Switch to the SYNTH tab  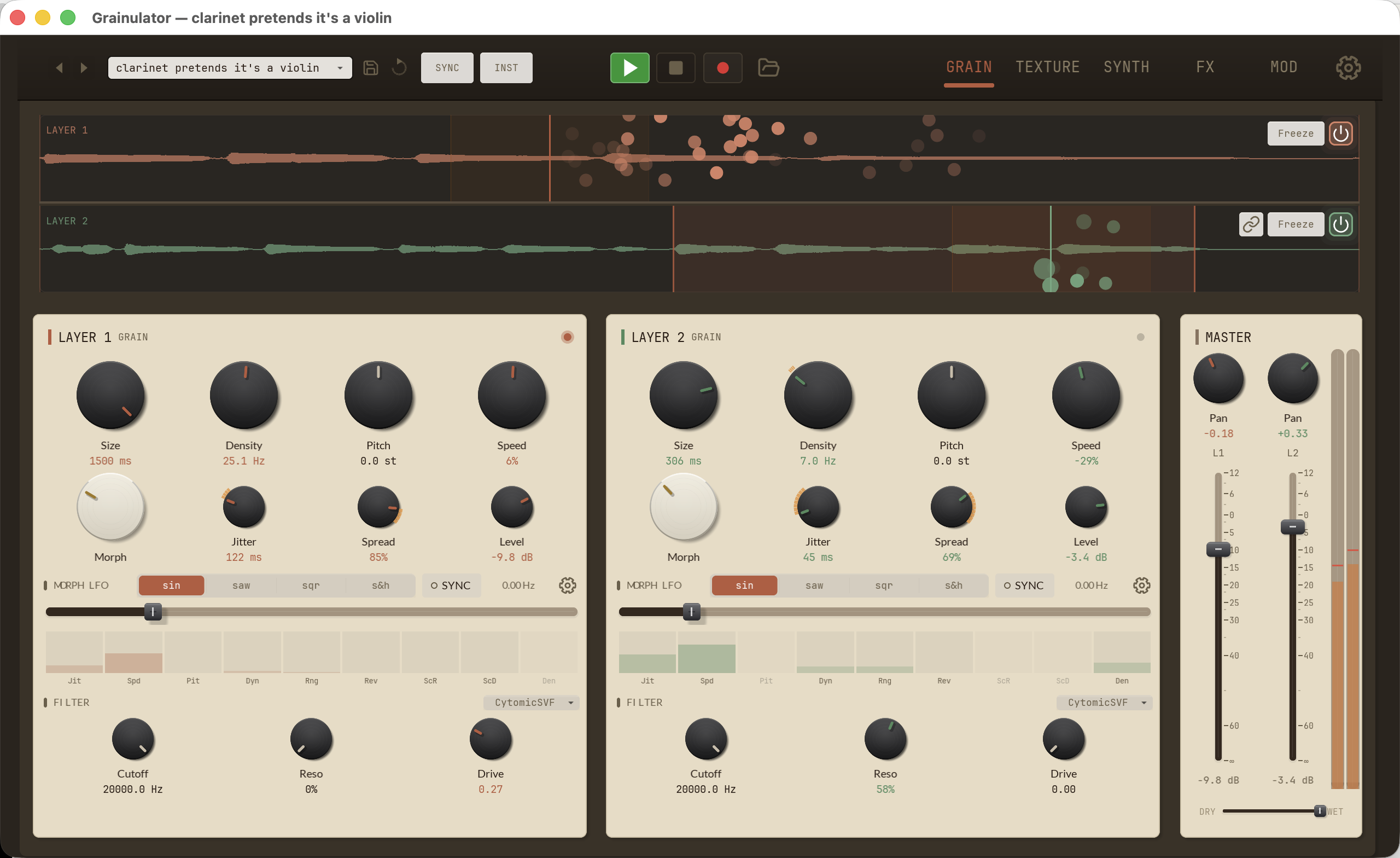(1126, 67)
